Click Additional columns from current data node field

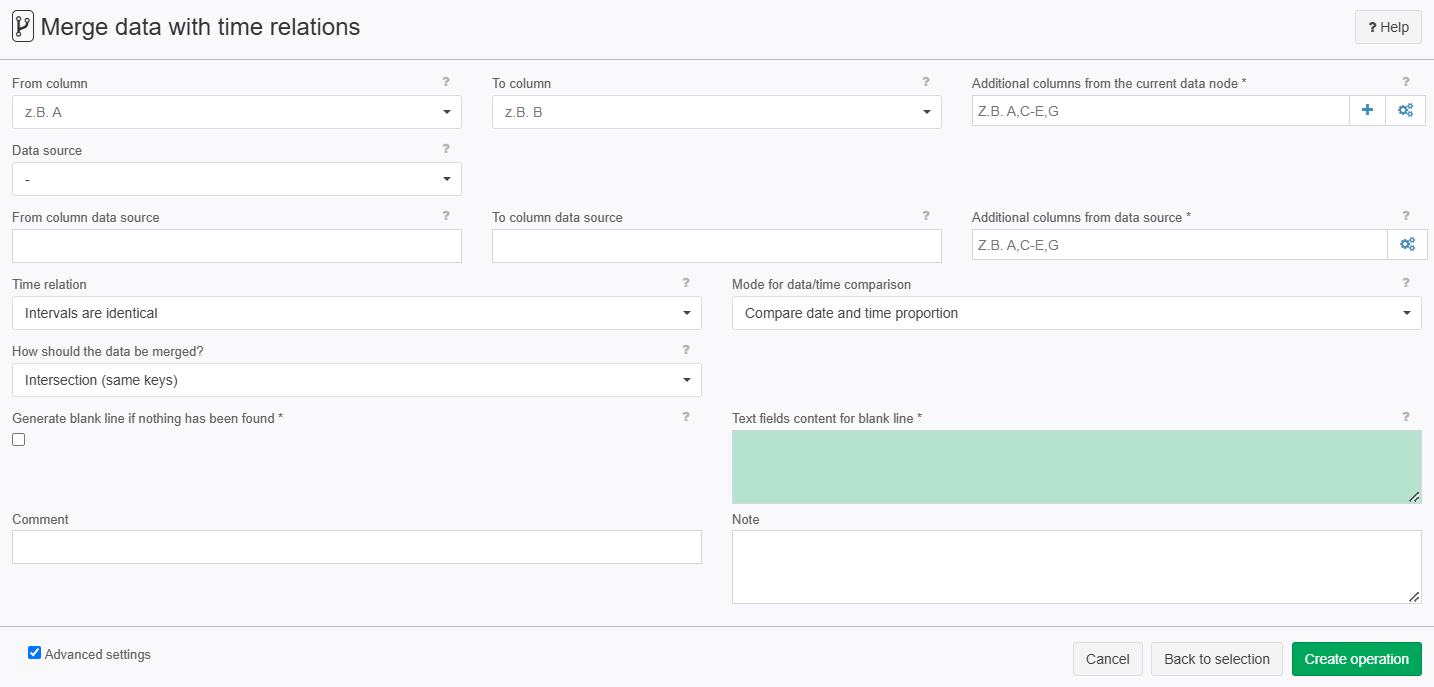[1161, 110]
